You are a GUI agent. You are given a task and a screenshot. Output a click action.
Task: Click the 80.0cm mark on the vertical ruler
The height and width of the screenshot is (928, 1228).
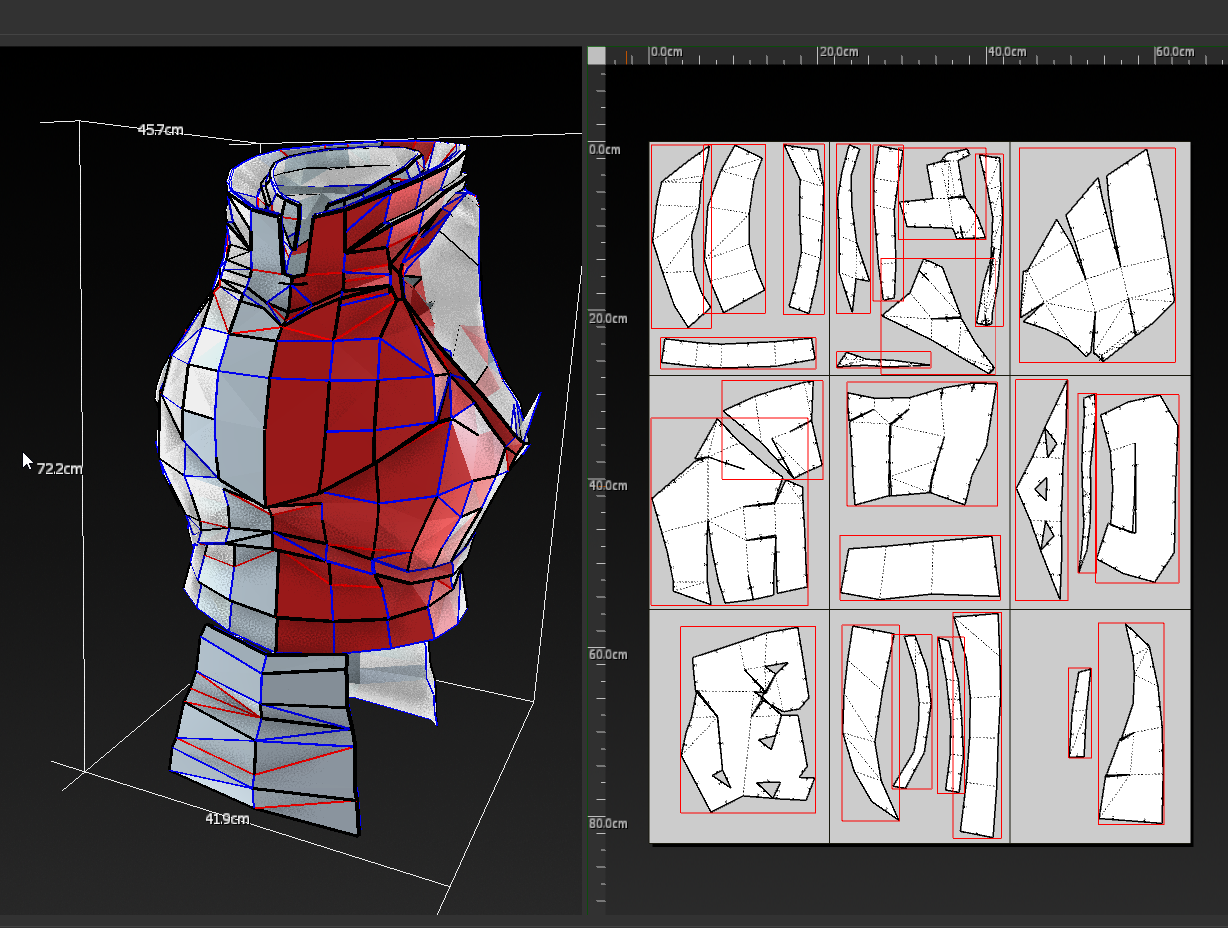point(608,824)
